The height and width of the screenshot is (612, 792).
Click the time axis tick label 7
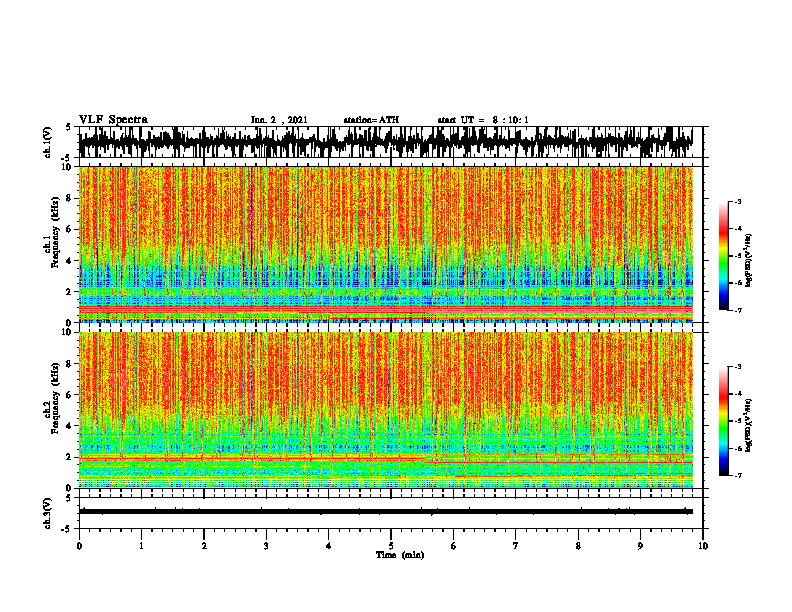coord(516,546)
